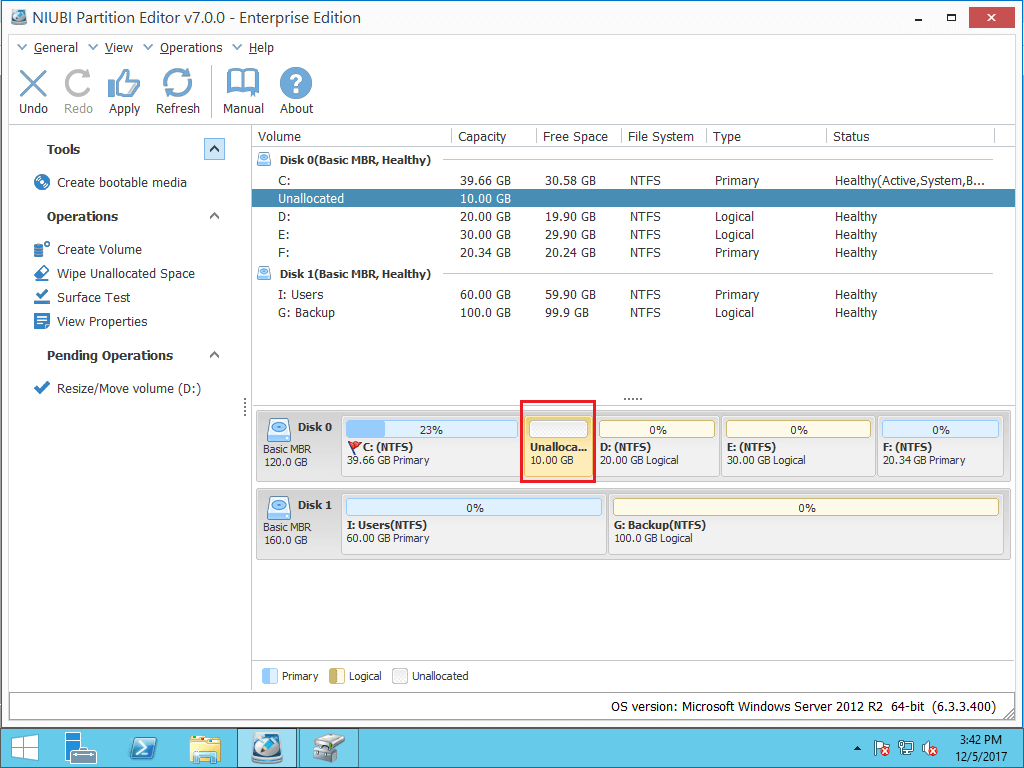Screen dimensions: 1024x768
Task: Click the Surface Test icon
Action: tap(42, 297)
